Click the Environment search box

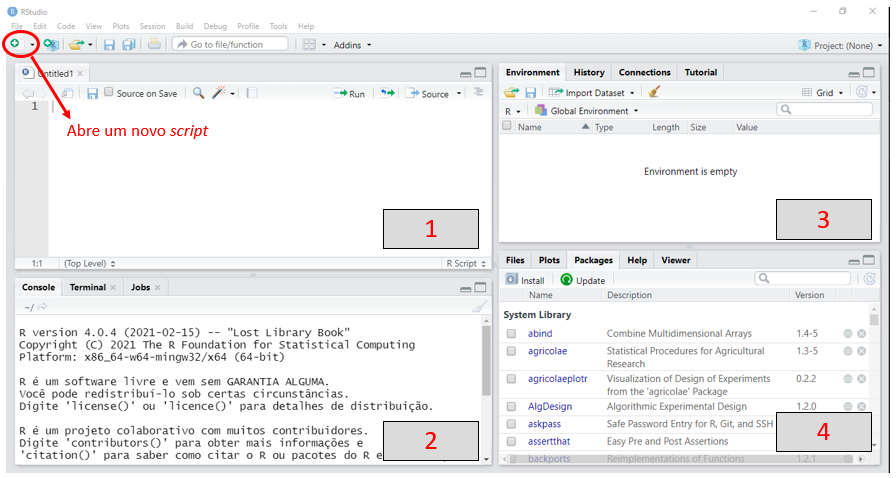(825, 109)
